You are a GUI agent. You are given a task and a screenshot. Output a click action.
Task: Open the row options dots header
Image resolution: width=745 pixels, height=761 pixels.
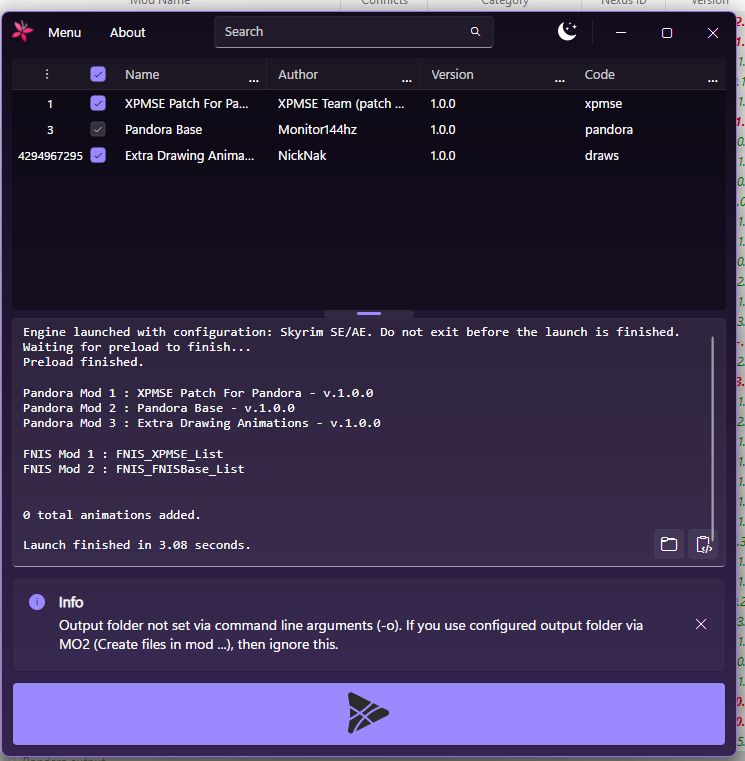[x=47, y=74]
